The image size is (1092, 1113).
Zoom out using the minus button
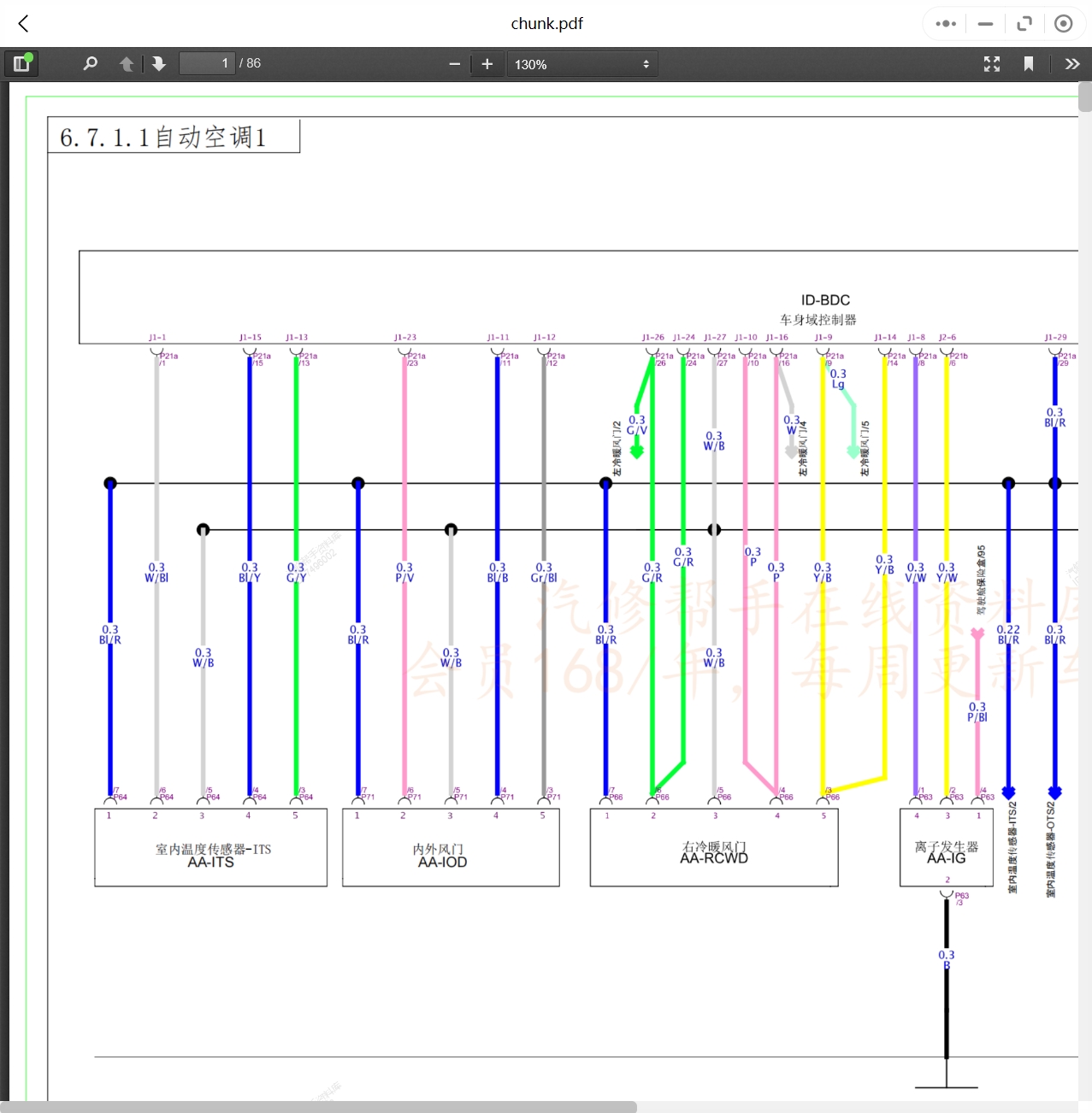[454, 63]
